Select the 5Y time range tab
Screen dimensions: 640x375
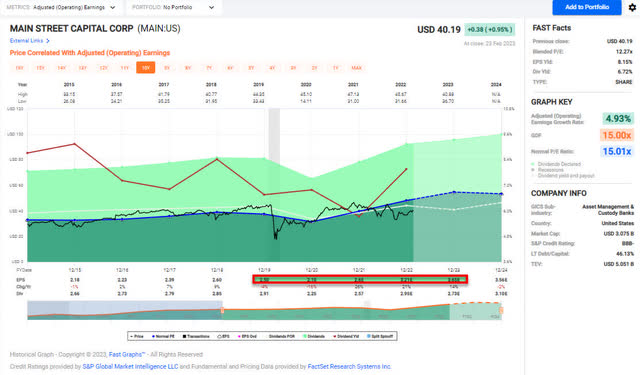(x=251, y=68)
